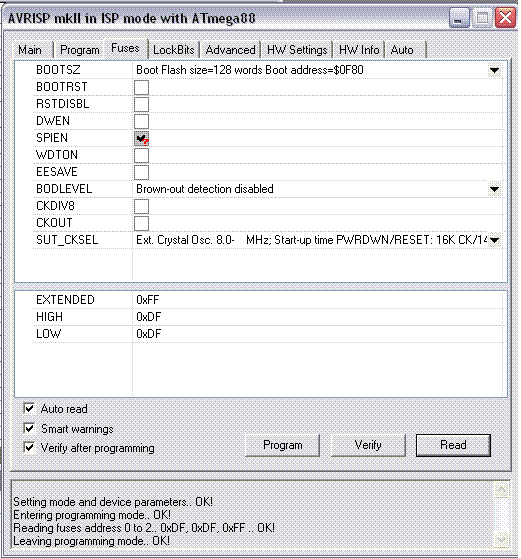Click the Verify button
521x558 pixels.
click(368, 445)
